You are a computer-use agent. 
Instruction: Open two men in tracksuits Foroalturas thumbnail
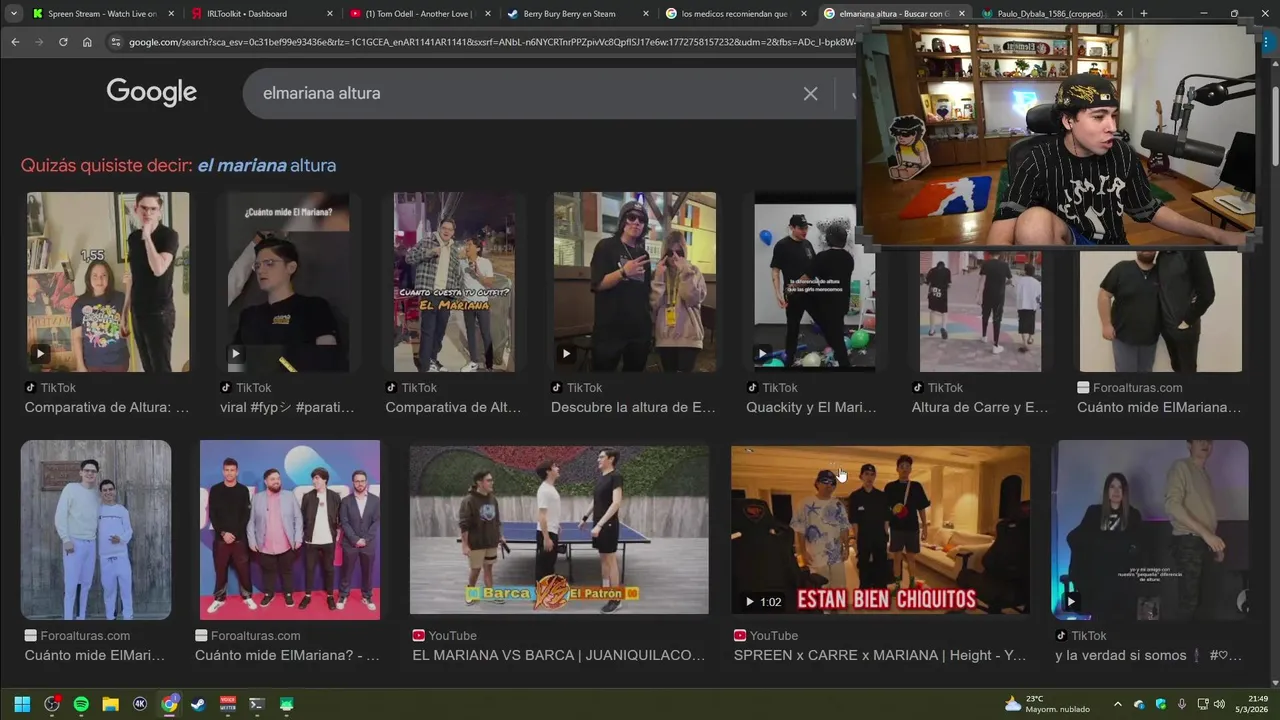click(x=96, y=530)
